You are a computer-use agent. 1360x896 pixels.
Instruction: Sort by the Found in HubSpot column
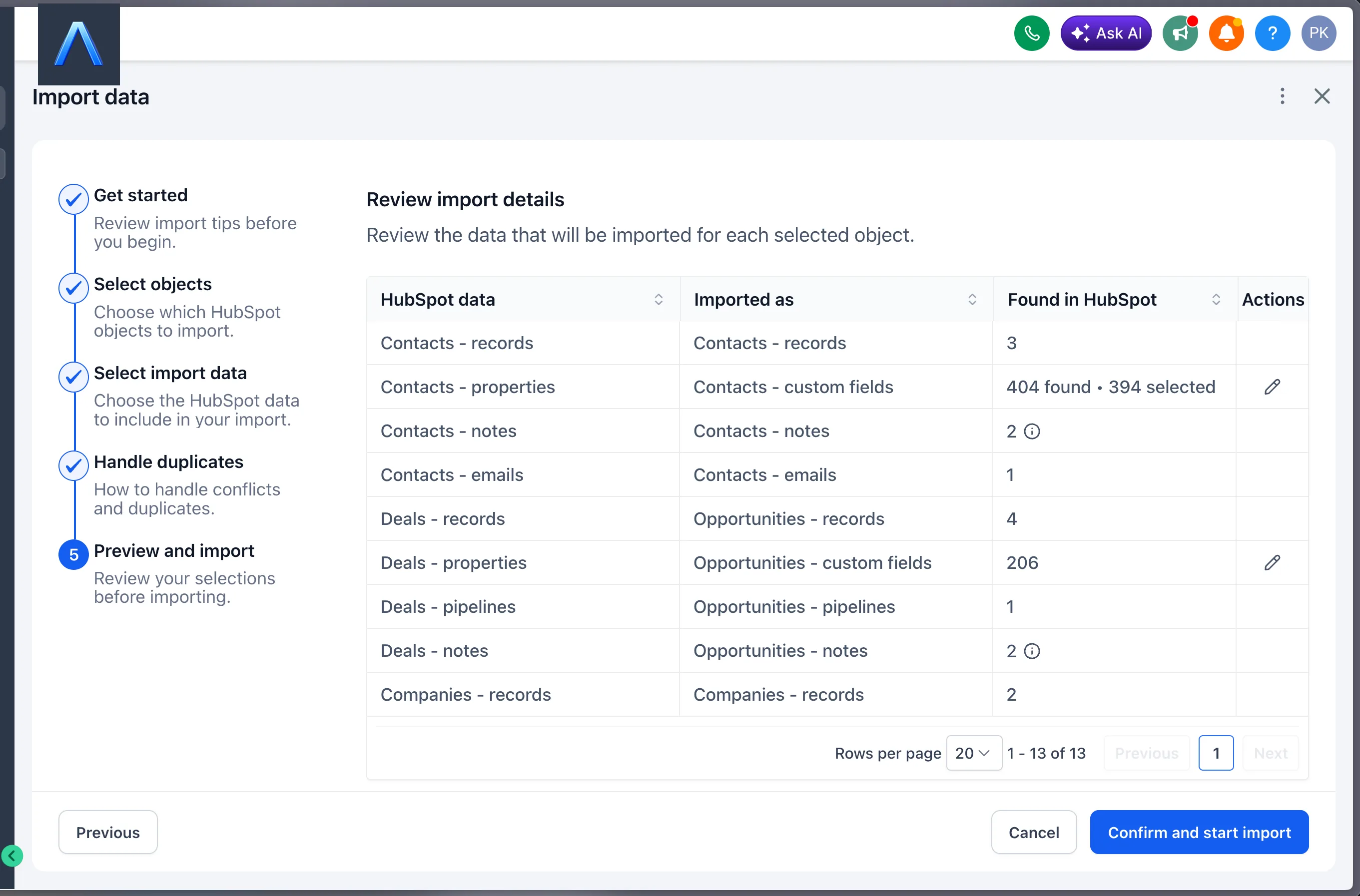1216,300
